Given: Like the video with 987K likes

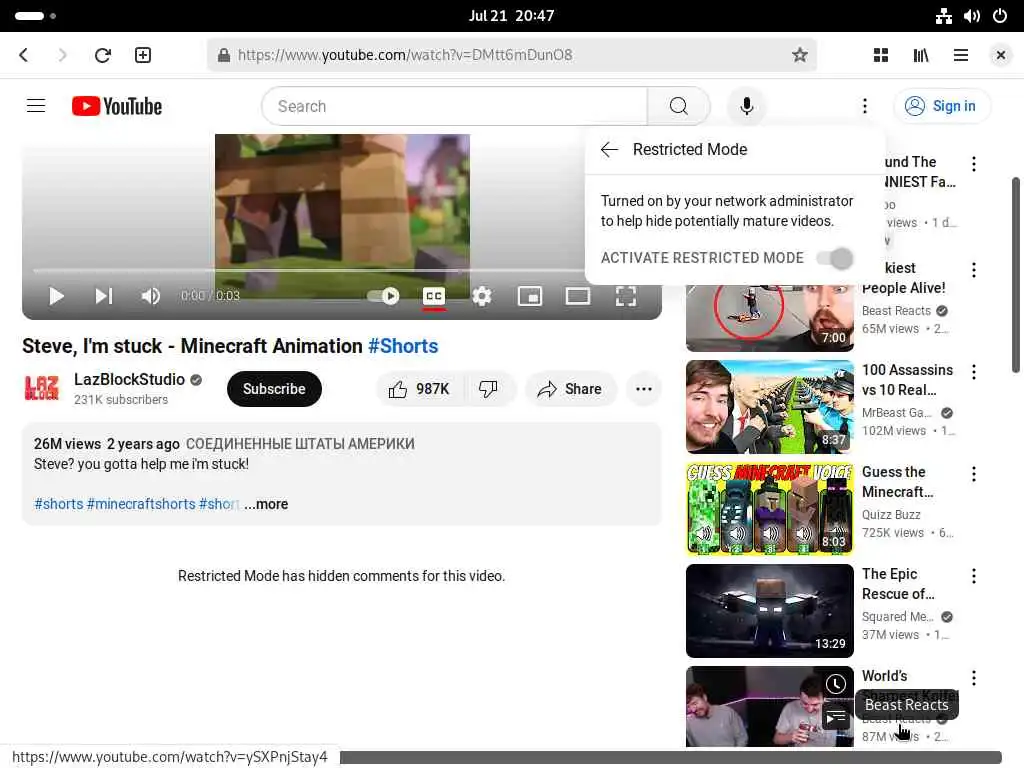Looking at the screenshot, I should tap(419, 389).
